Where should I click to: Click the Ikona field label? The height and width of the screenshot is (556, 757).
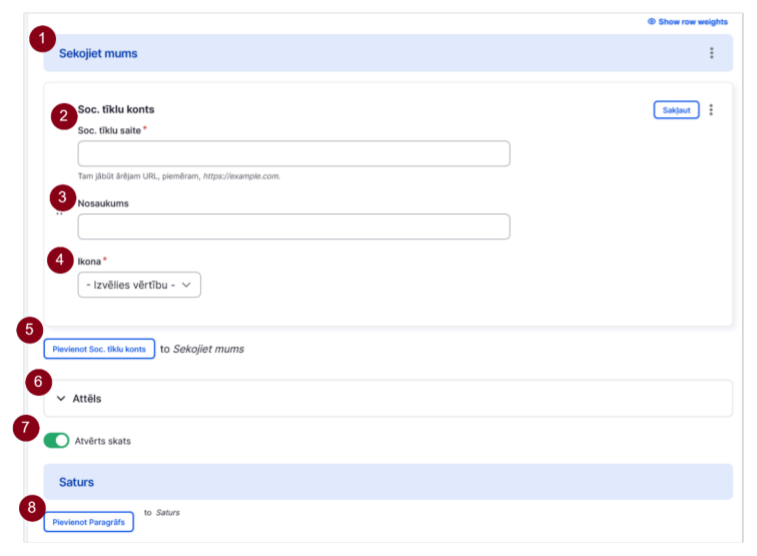point(89,262)
